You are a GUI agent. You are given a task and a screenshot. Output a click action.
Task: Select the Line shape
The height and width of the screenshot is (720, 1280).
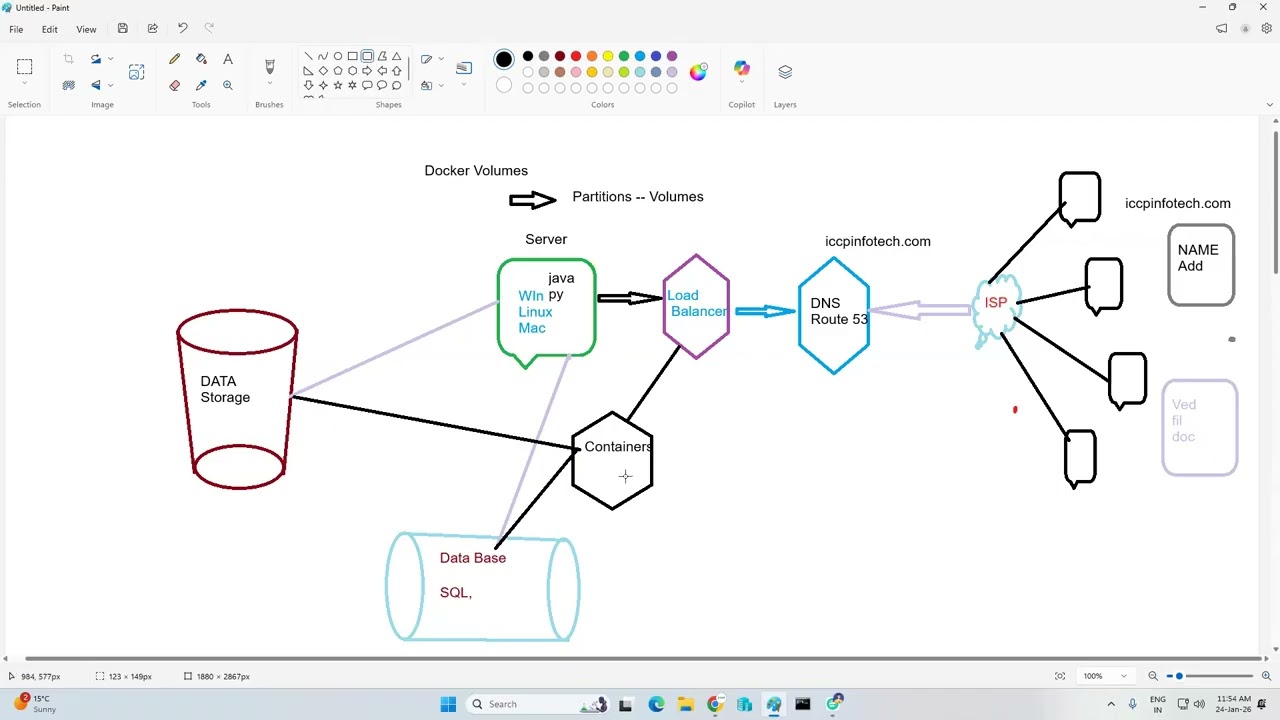coord(308,56)
